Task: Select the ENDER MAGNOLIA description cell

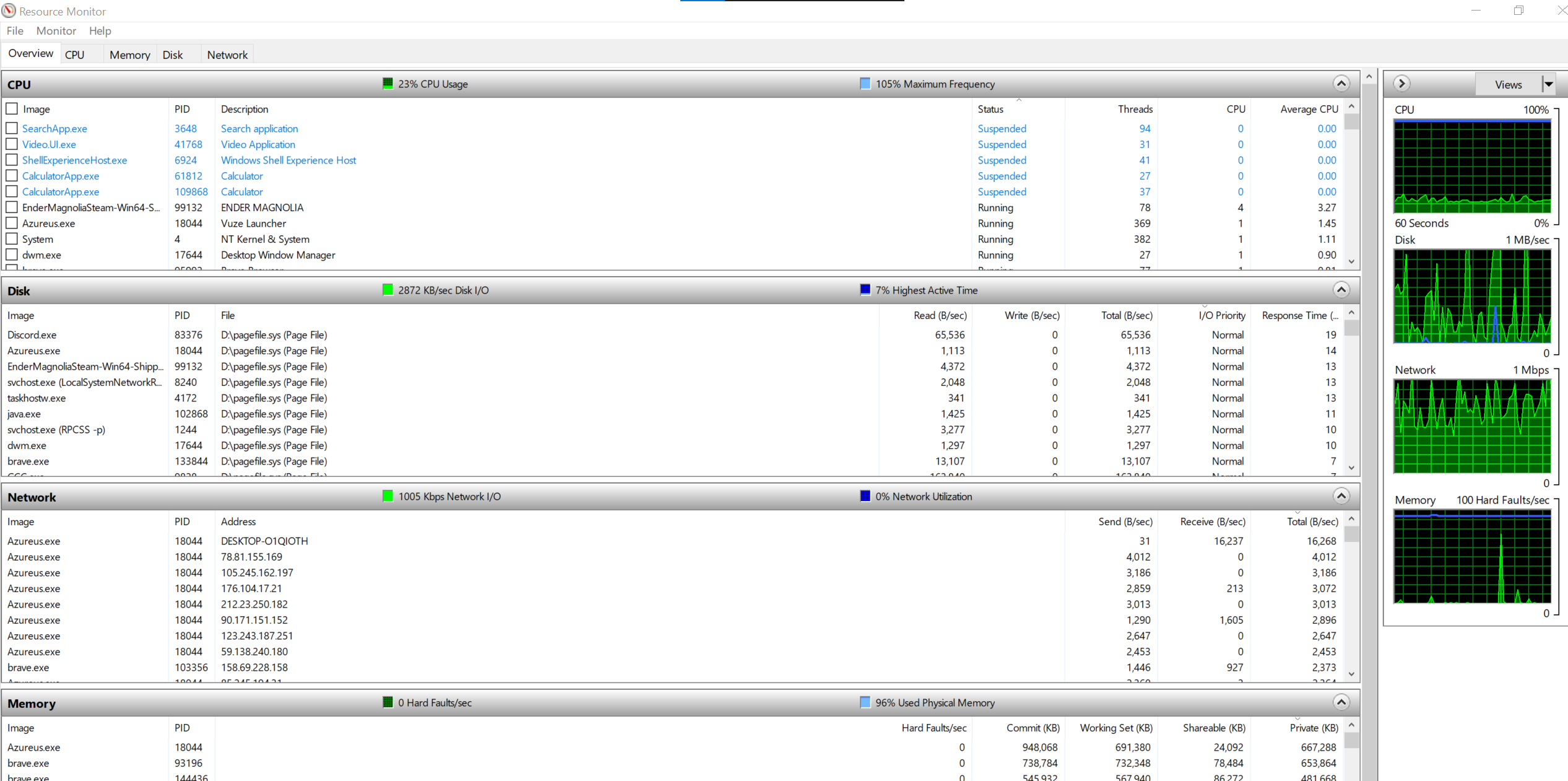Action: 262,207
